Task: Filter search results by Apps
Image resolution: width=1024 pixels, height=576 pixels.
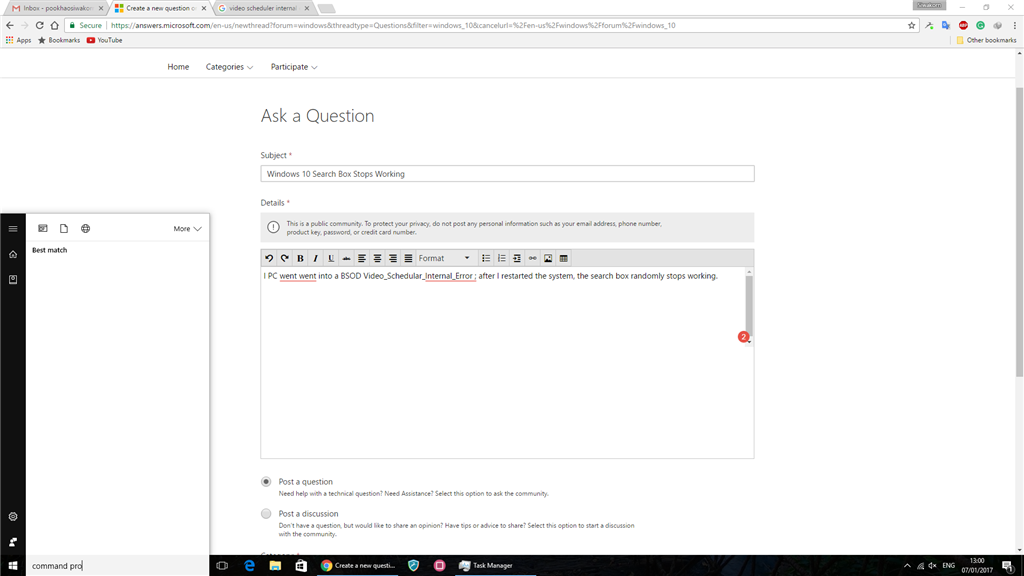Action: point(42,229)
